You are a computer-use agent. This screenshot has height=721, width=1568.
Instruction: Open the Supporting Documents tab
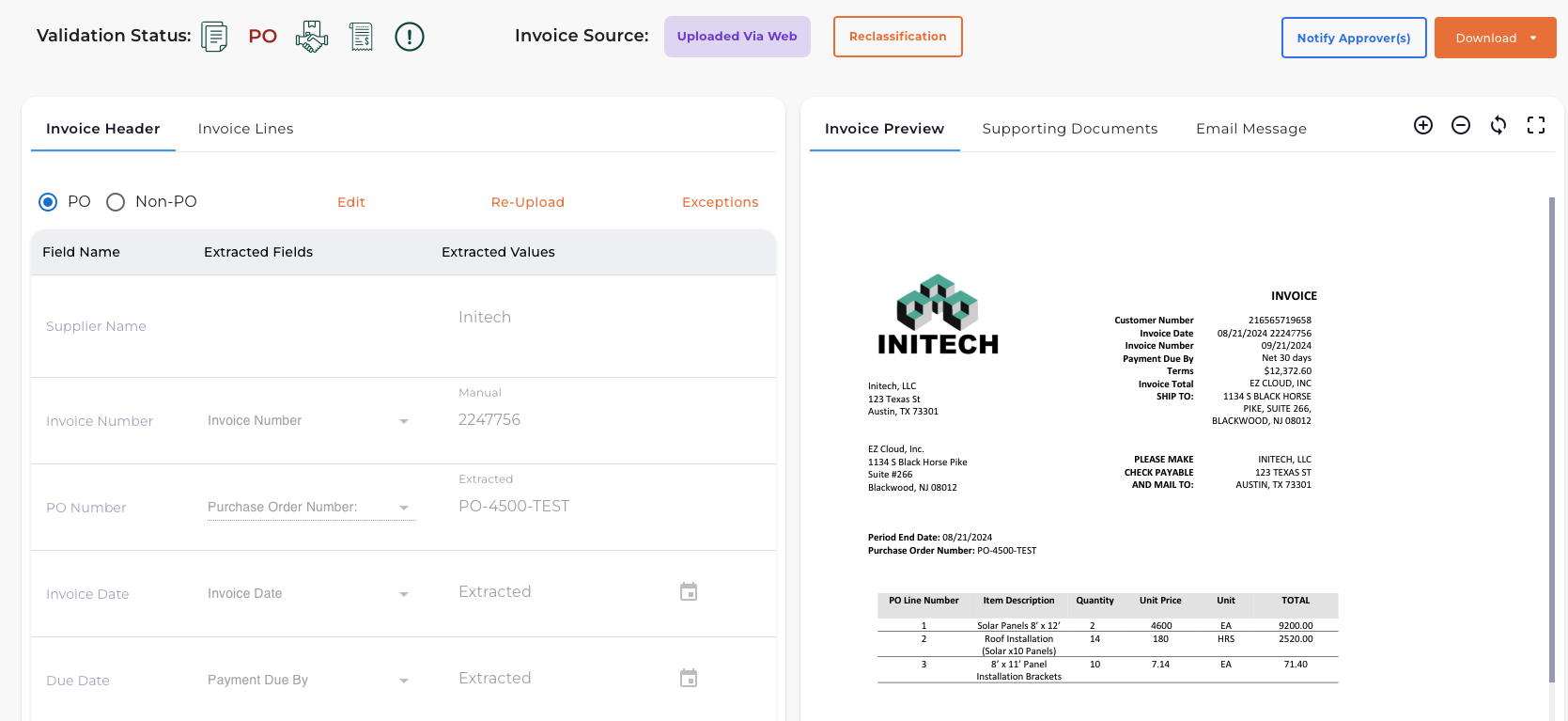[1070, 129]
